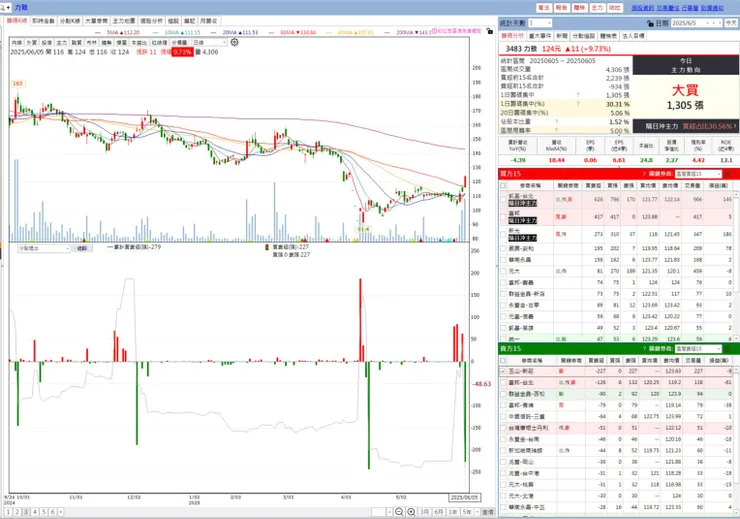Click buyer list scroll-up arrow
Image resolution: width=740 pixels, height=519 pixels.
[736, 194]
